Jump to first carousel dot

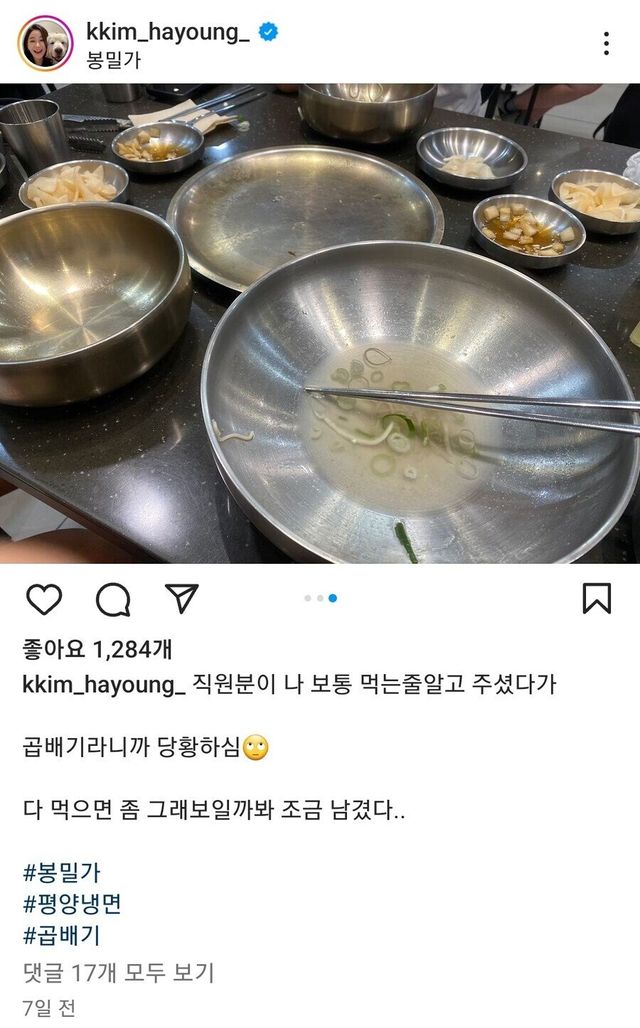pos(308,598)
